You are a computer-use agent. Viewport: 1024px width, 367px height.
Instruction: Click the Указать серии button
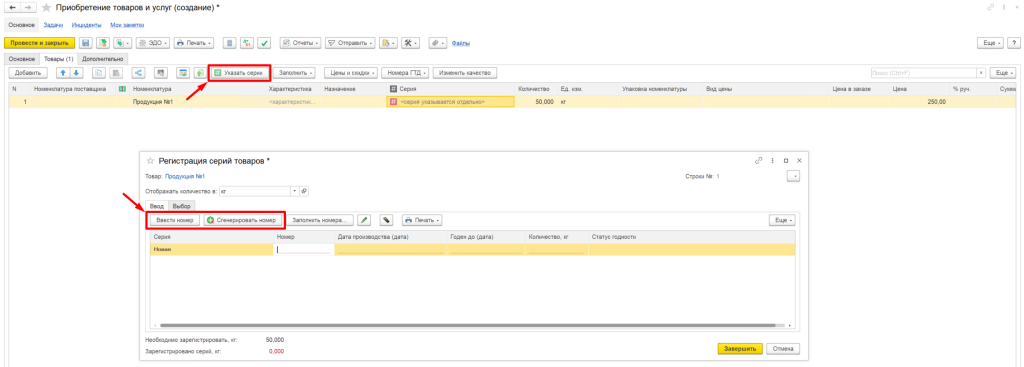[239, 72]
